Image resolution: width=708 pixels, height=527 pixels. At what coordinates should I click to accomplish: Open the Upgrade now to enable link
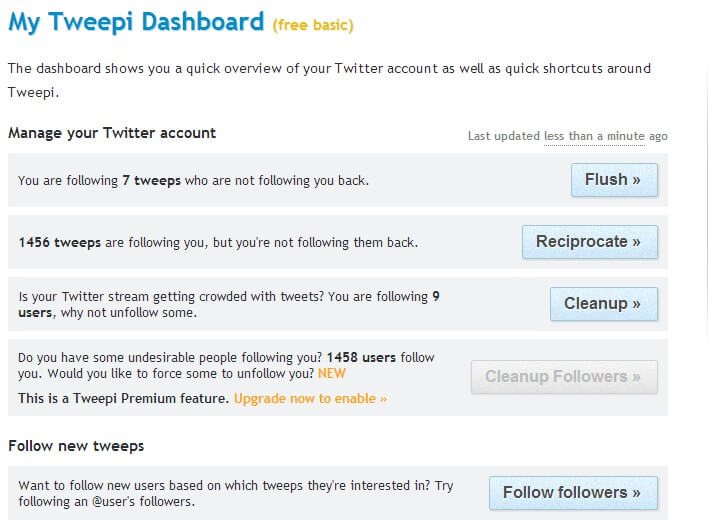tap(310, 398)
